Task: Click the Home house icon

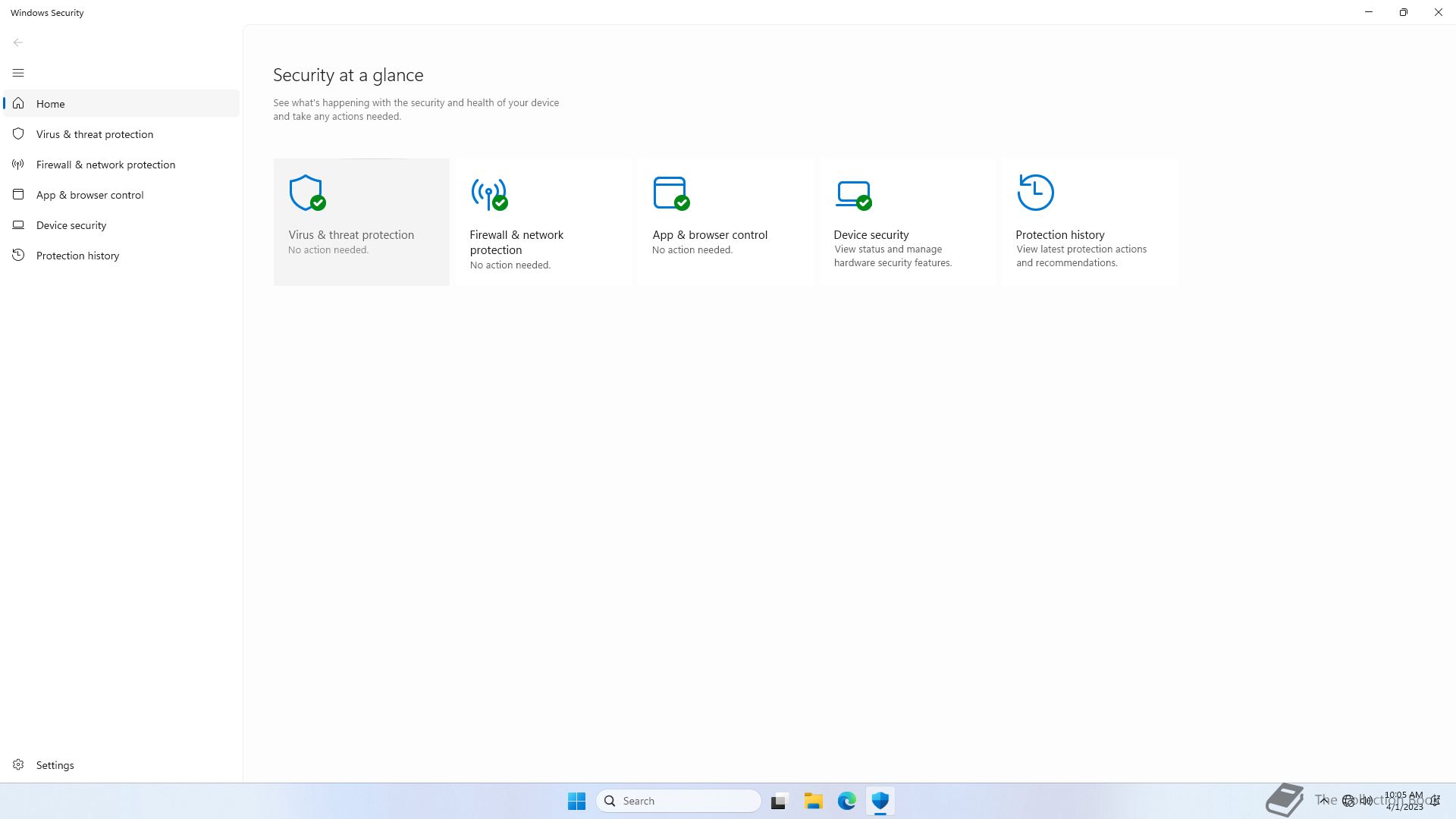Action: [18, 104]
